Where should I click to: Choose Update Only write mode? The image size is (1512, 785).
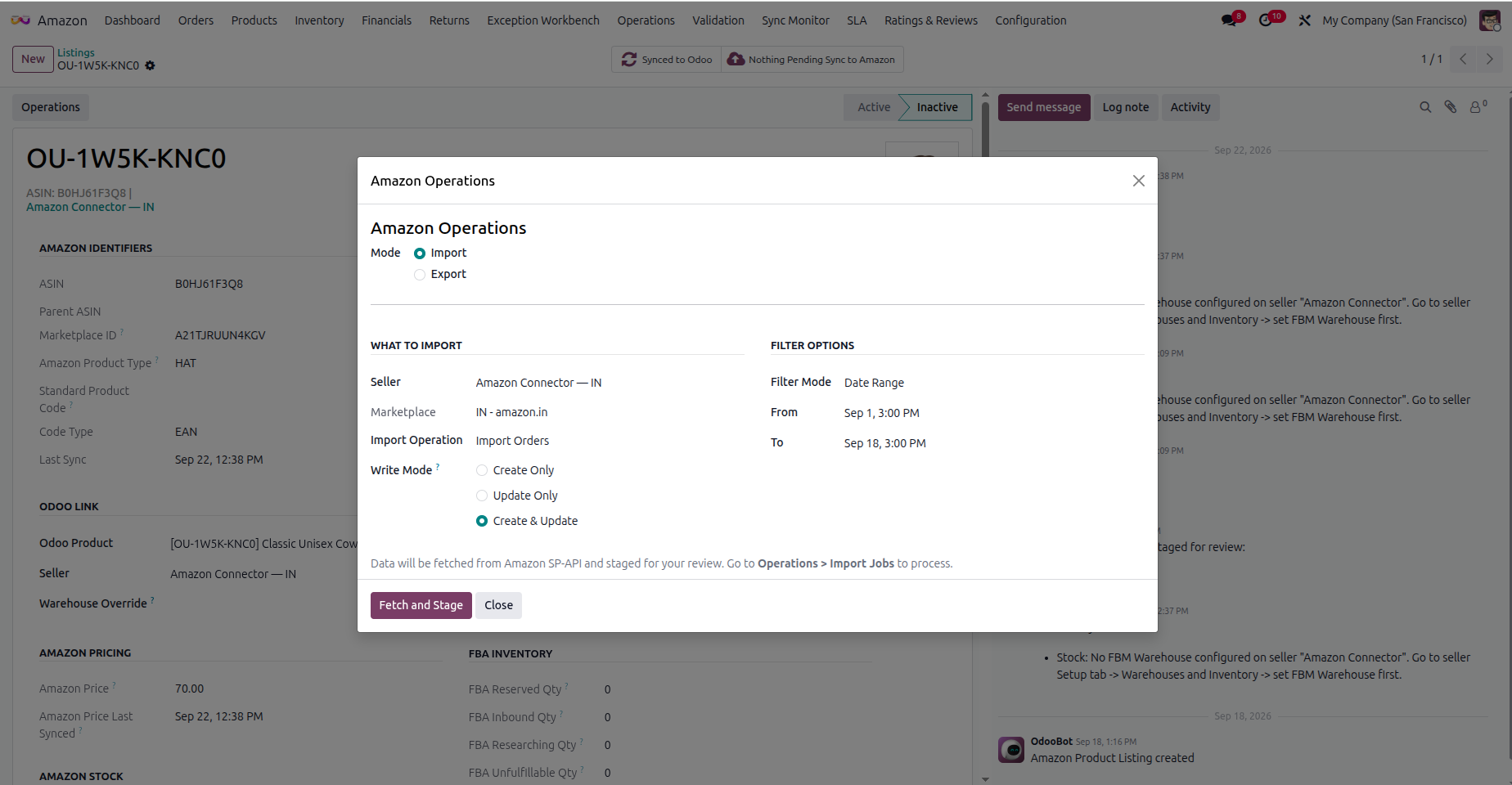click(482, 496)
